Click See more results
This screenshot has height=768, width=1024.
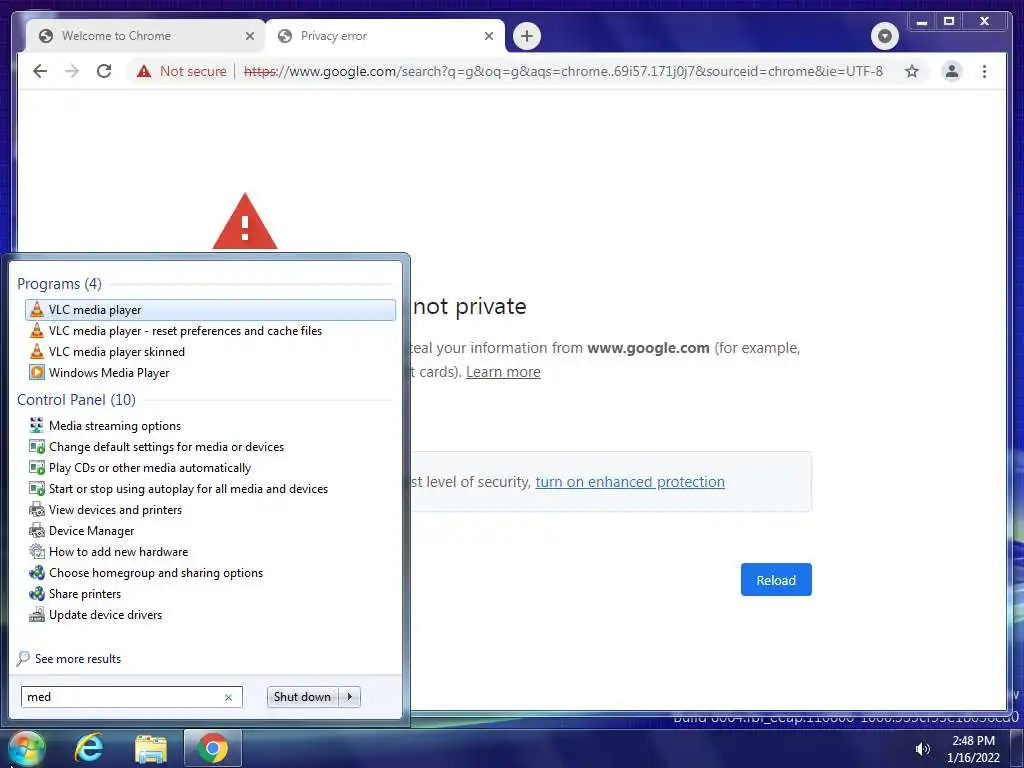pos(78,658)
